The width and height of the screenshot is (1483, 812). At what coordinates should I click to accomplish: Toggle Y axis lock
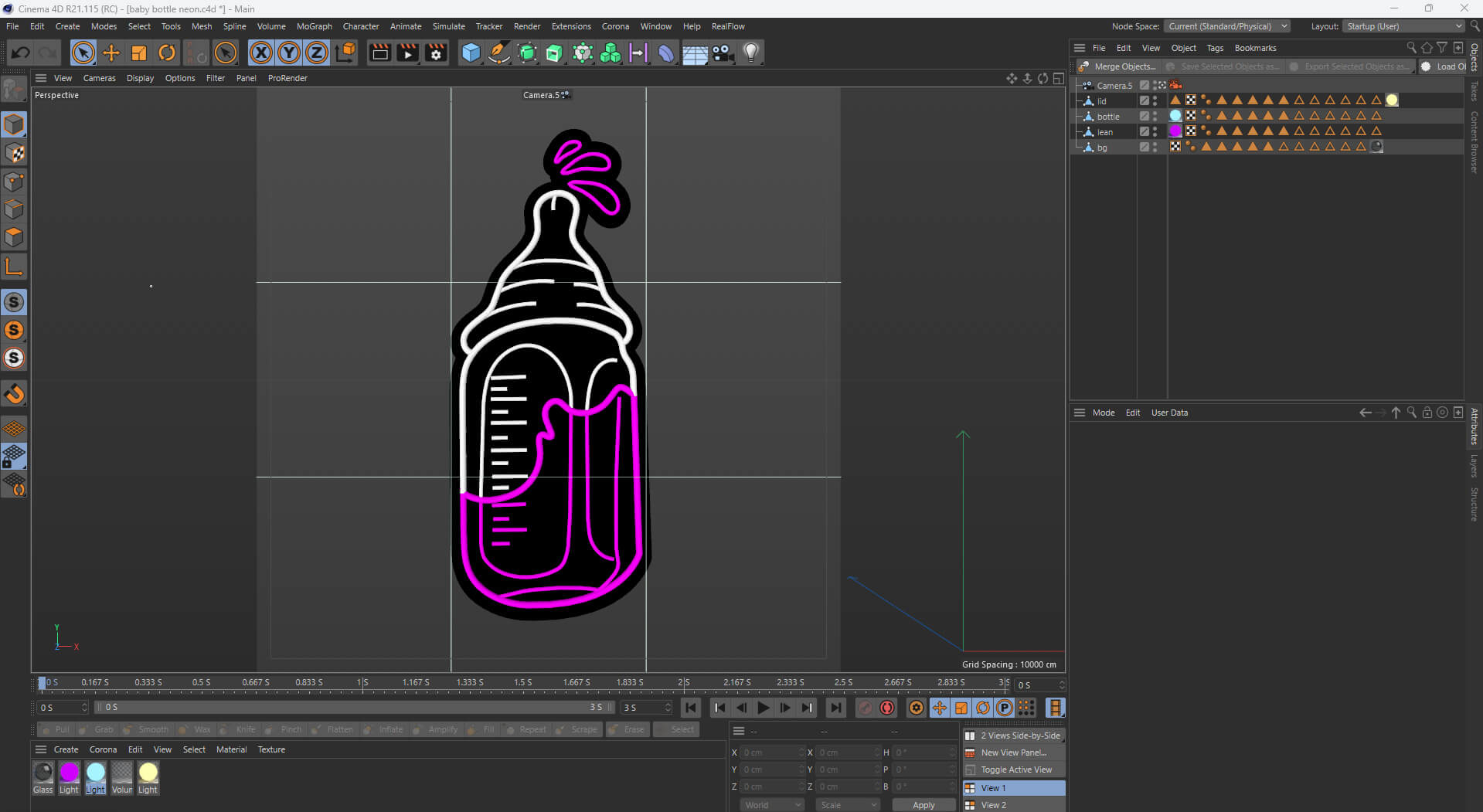[289, 53]
